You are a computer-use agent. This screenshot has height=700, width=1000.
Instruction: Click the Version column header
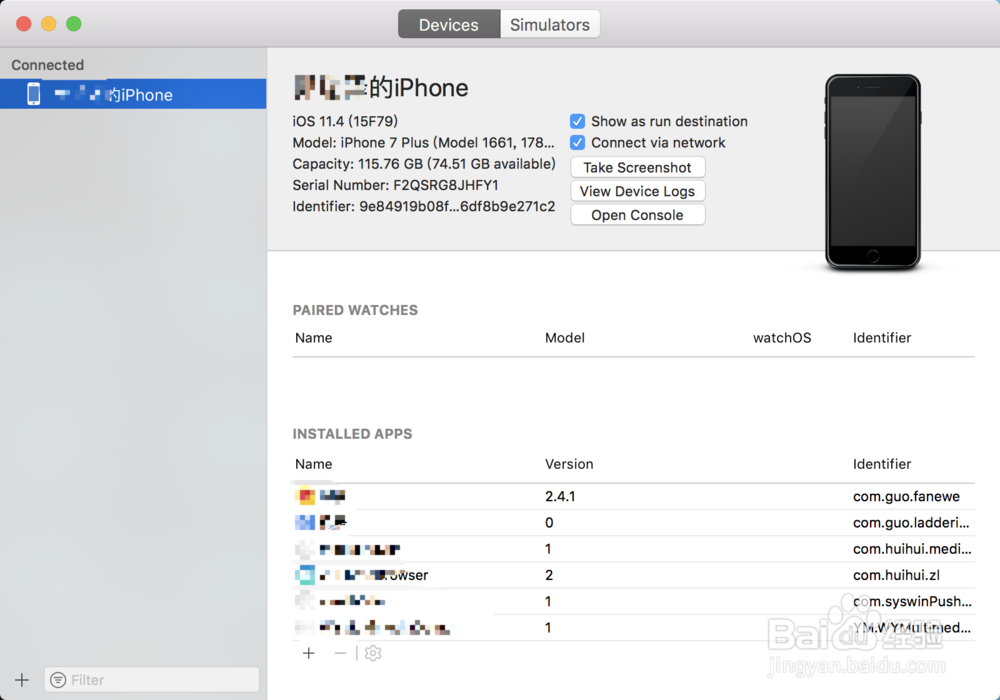[569, 463]
